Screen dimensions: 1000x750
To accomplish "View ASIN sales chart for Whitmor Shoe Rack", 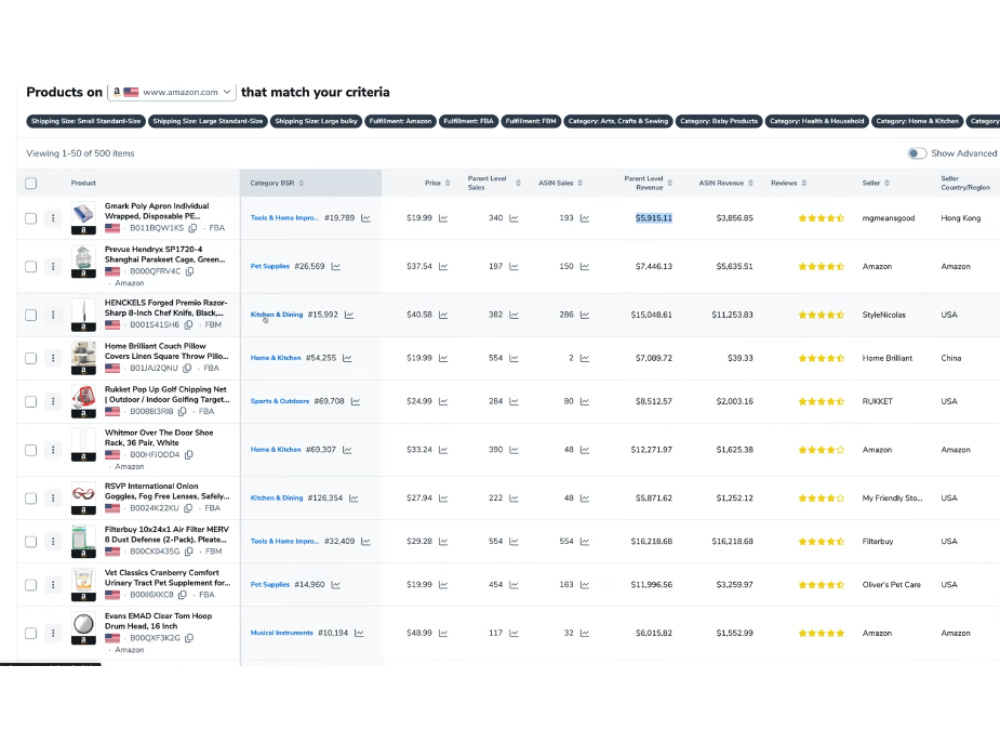I will pos(585,450).
